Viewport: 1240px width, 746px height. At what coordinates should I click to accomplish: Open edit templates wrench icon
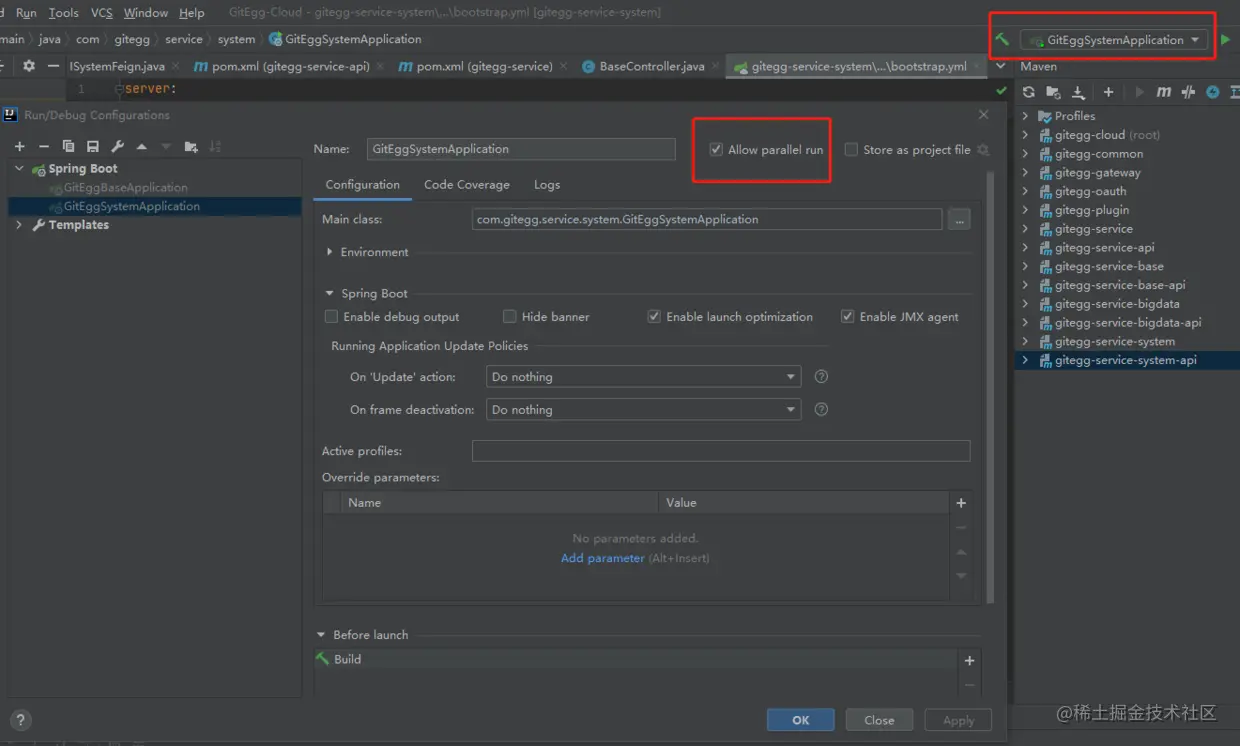point(117,146)
